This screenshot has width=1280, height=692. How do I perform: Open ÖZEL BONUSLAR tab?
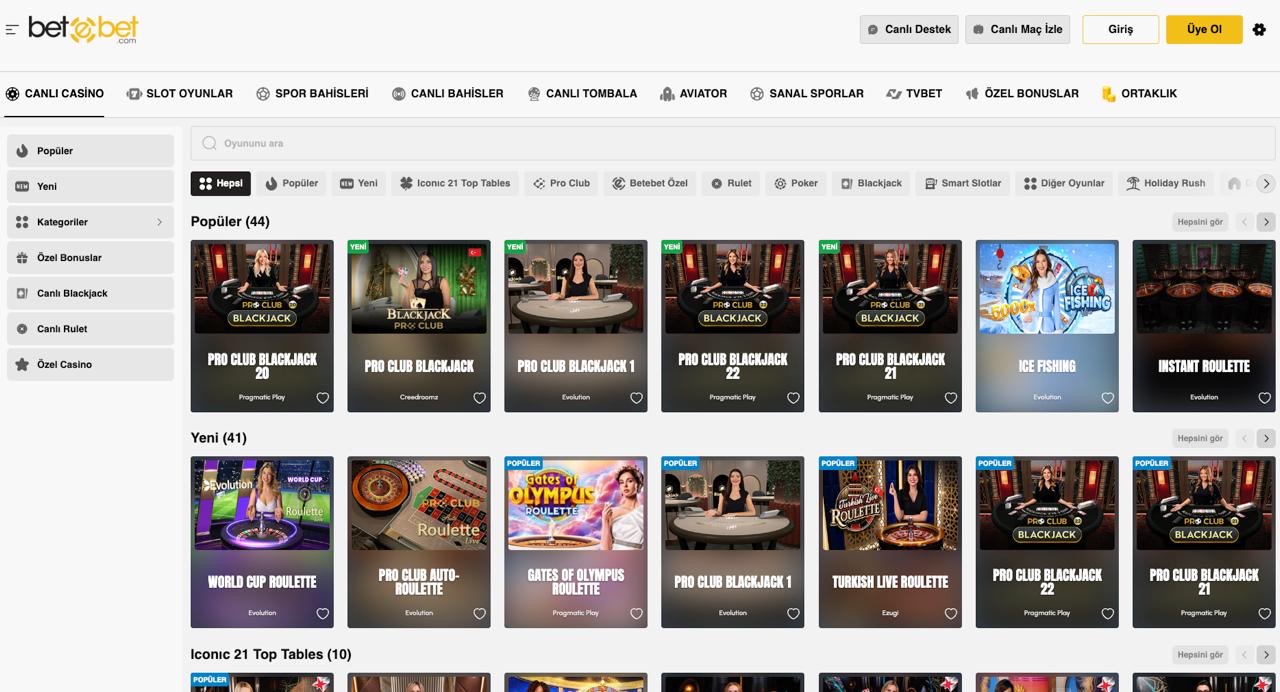(1022, 94)
